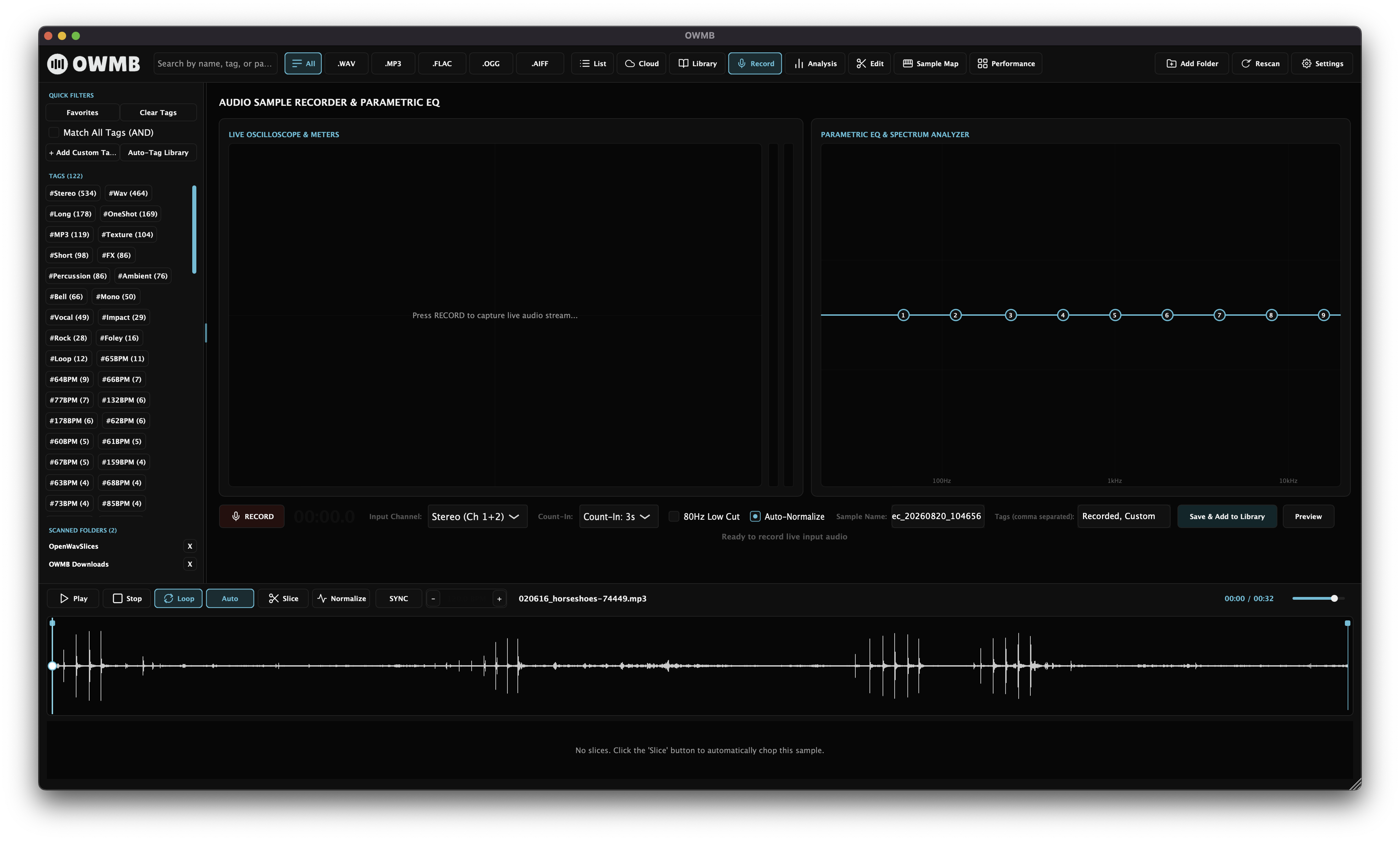Select EQ band node 9

[x=1324, y=315]
